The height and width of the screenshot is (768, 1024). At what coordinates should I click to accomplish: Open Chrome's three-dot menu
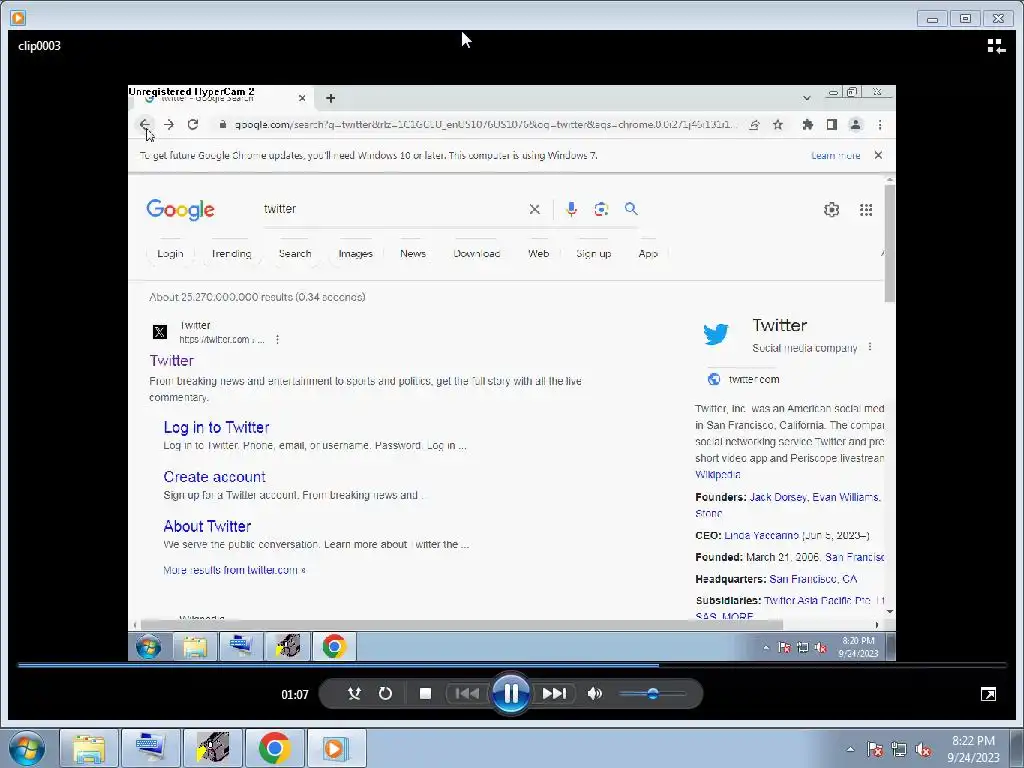[x=880, y=125]
